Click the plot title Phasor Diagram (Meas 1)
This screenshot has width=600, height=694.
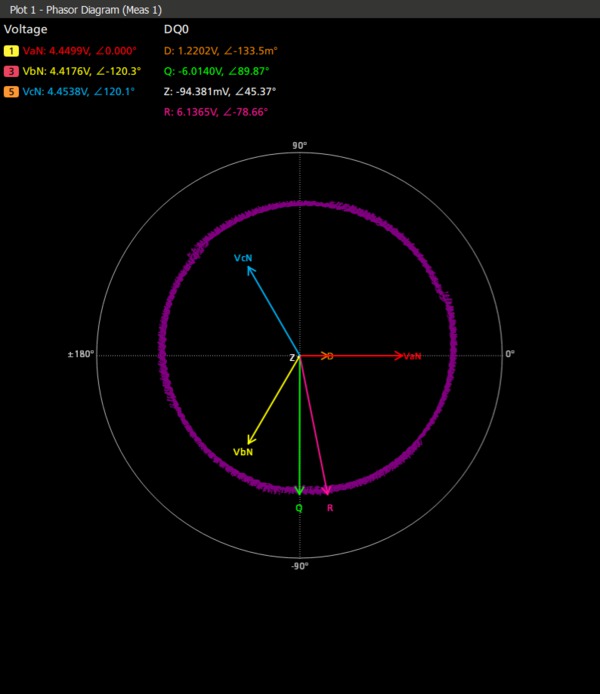tap(82, 9)
